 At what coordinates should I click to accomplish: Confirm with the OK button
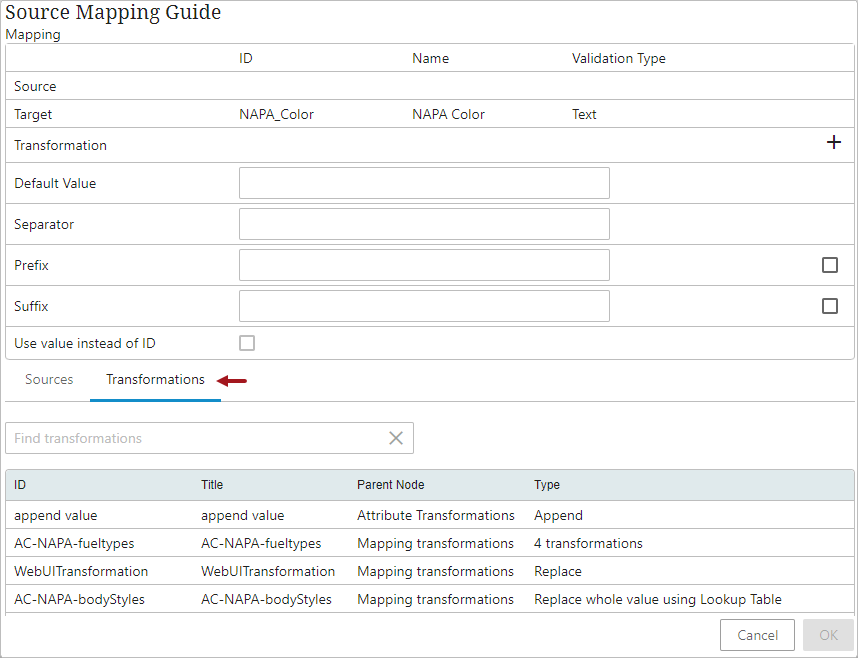point(828,635)
